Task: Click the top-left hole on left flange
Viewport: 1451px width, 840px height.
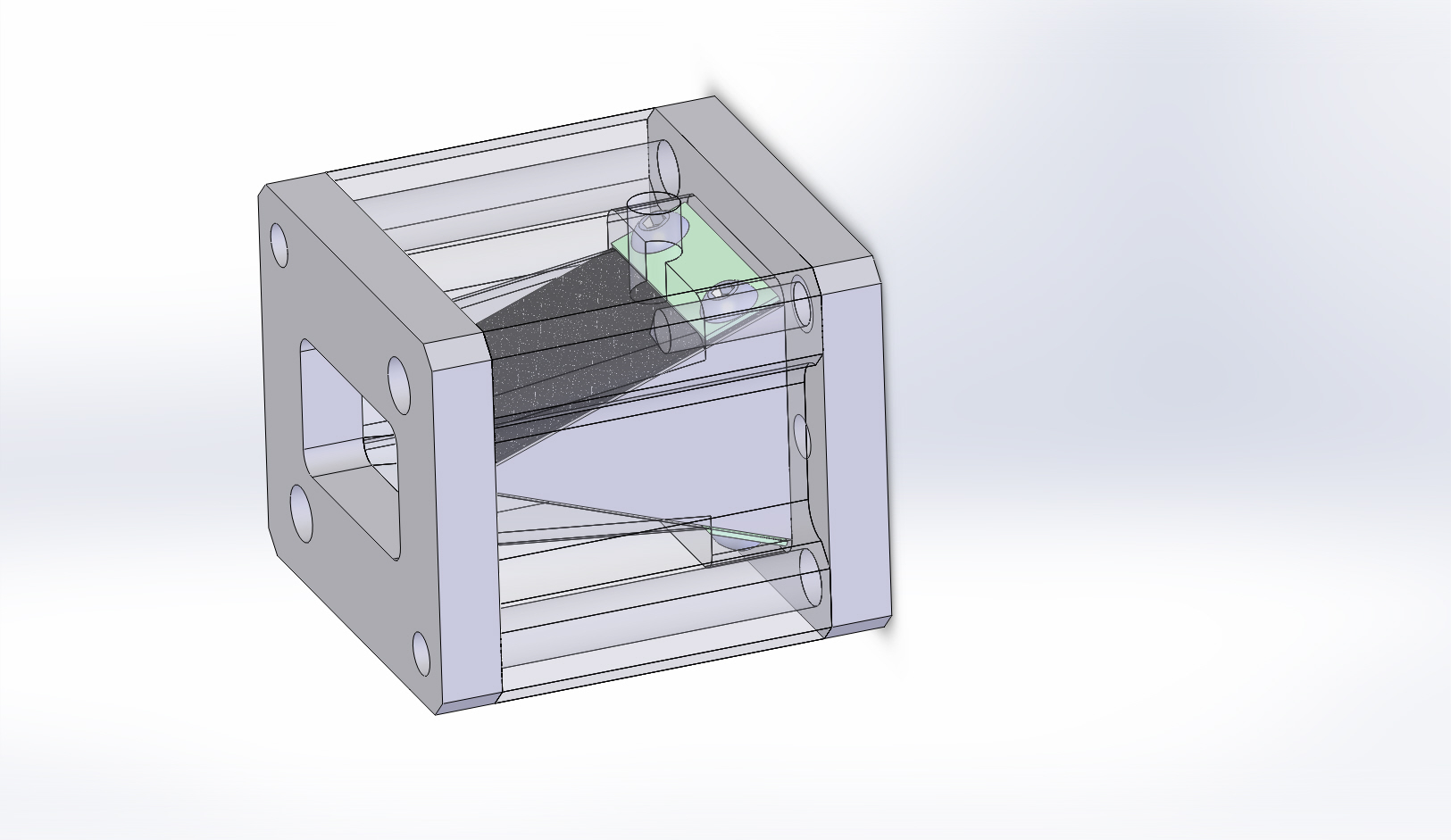Action: click(279, 245)
